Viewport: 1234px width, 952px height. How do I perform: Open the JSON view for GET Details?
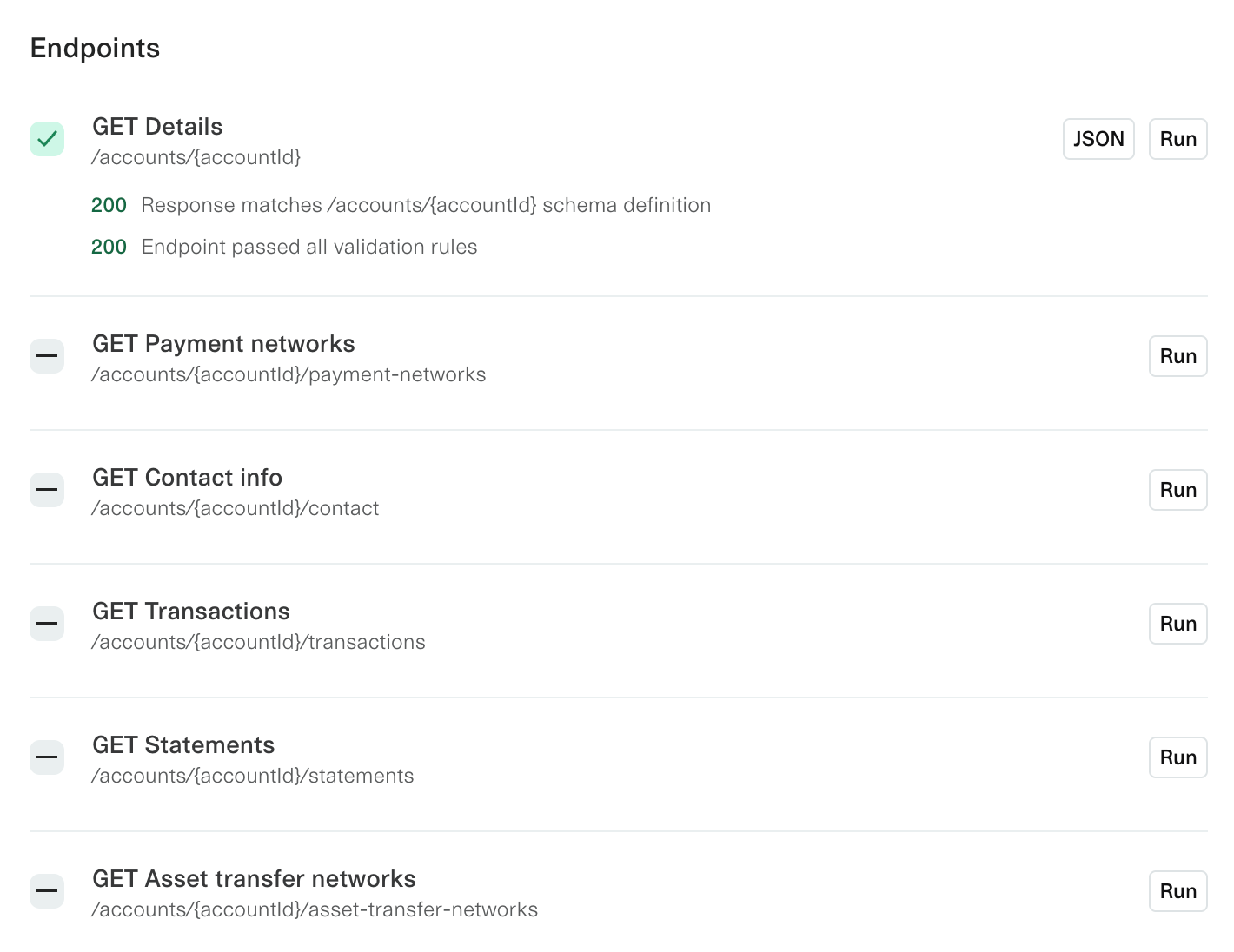pyautogui.click(x=1098, y=139)
